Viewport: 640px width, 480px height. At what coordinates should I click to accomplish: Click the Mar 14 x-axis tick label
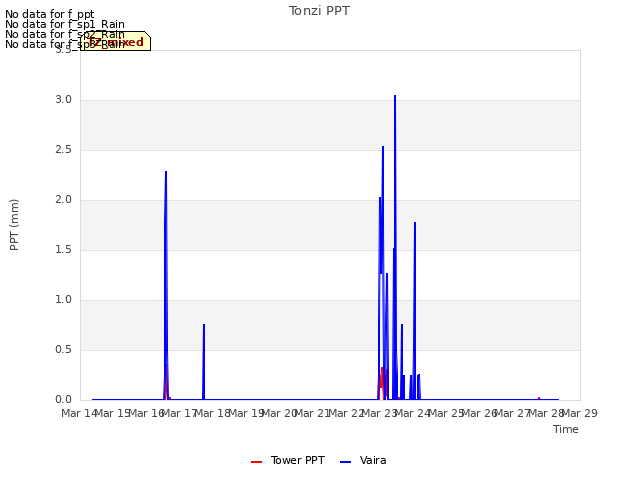(79, 413)
